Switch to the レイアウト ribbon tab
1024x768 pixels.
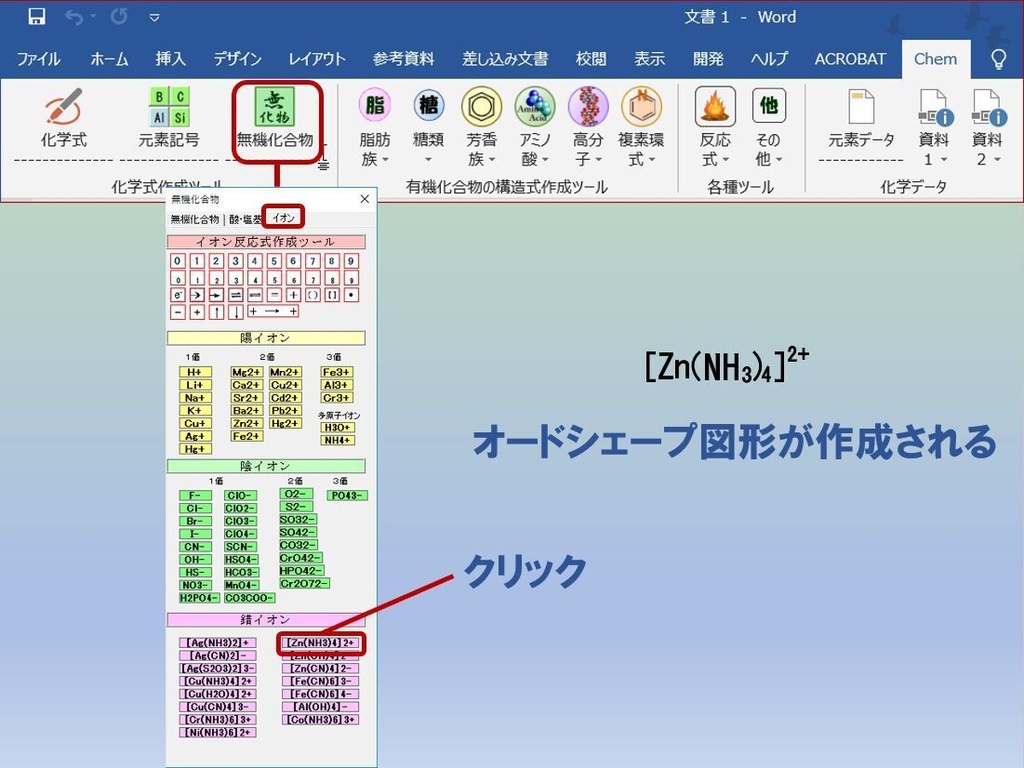317,59
